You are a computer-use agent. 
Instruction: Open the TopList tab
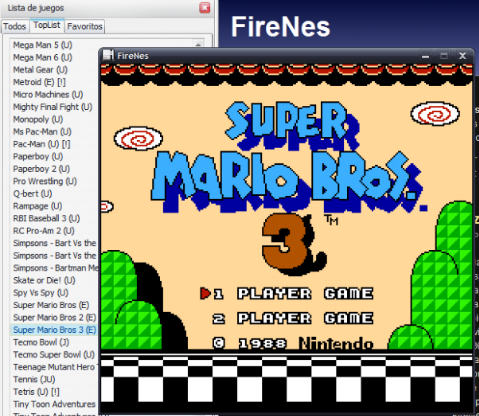point(47,25)
